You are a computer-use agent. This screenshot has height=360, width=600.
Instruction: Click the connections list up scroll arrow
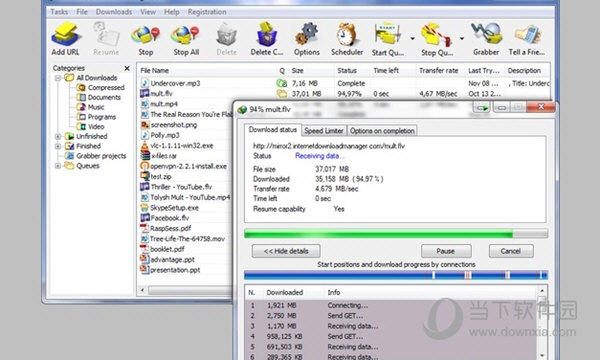542,291
